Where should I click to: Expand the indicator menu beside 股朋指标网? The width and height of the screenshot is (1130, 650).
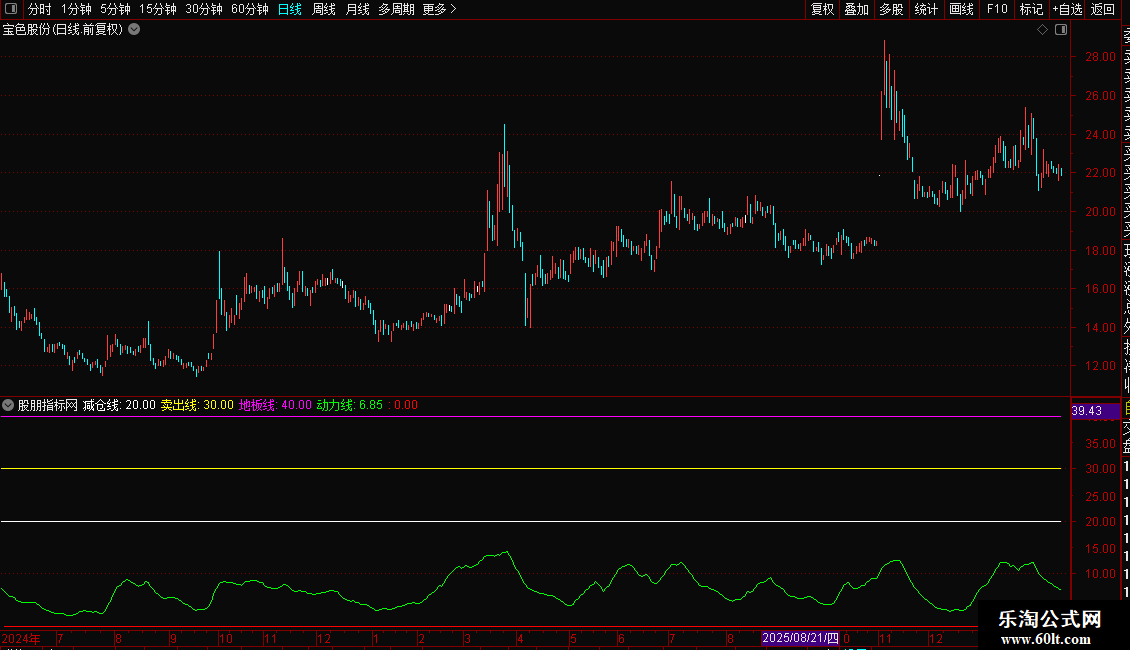[x=8, y=405]
